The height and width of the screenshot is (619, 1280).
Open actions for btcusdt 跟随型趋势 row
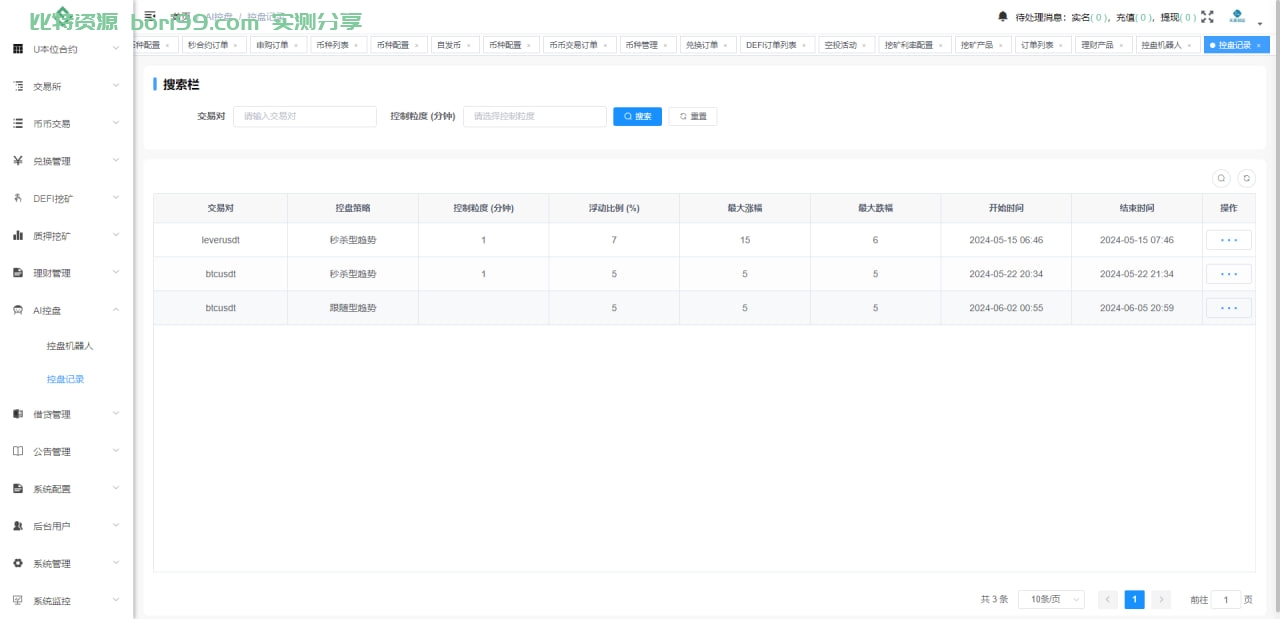(1229, 308)
